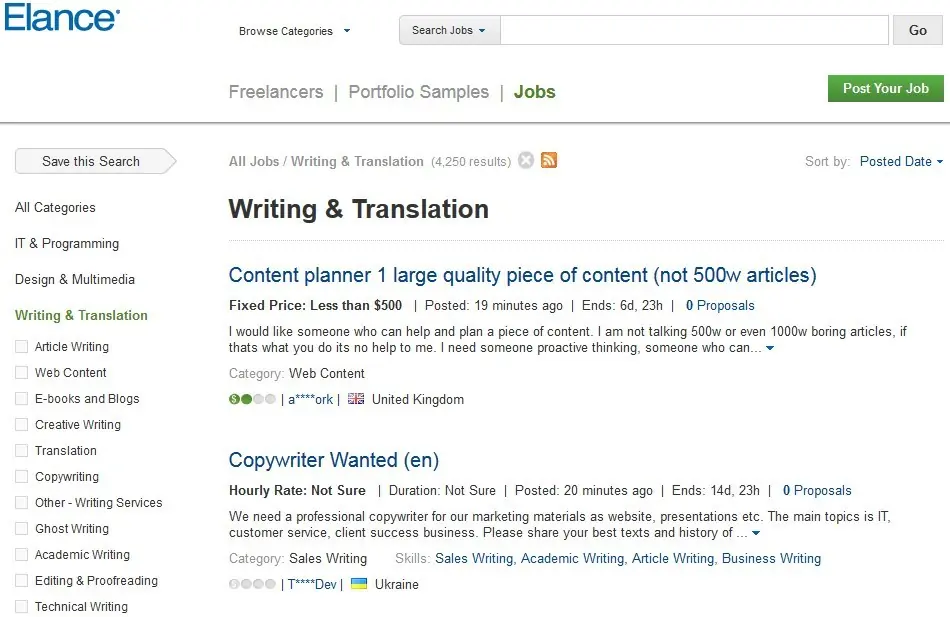Click the United Kingdom flag icon
Screen dimensions: 950x617
pos(356,398)
